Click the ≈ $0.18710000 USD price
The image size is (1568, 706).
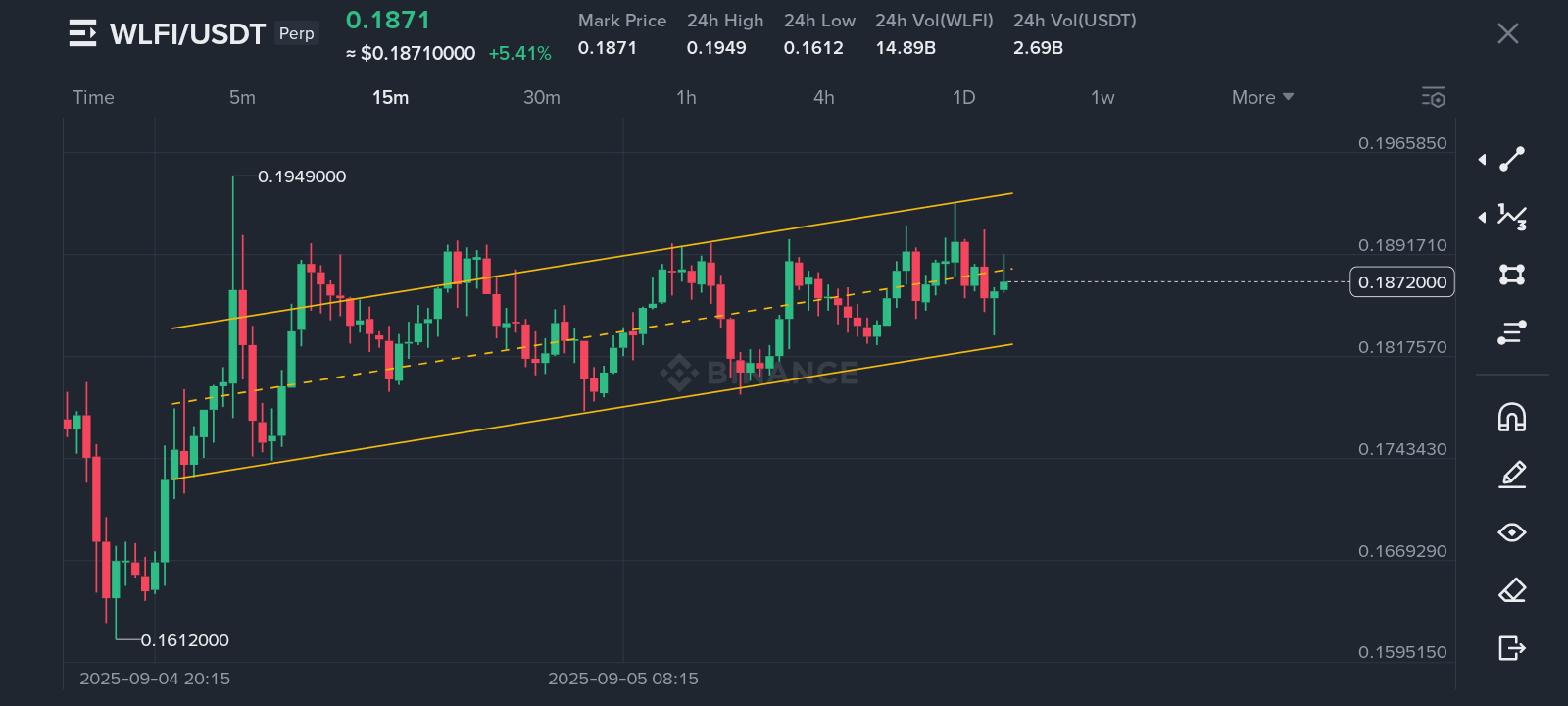pos(411,53)
